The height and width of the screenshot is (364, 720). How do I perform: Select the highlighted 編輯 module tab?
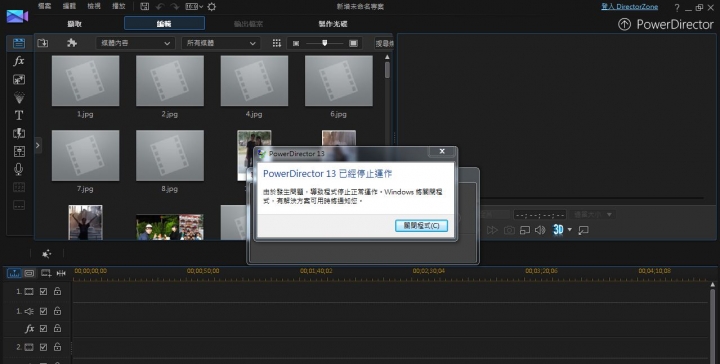coord(164,23)
